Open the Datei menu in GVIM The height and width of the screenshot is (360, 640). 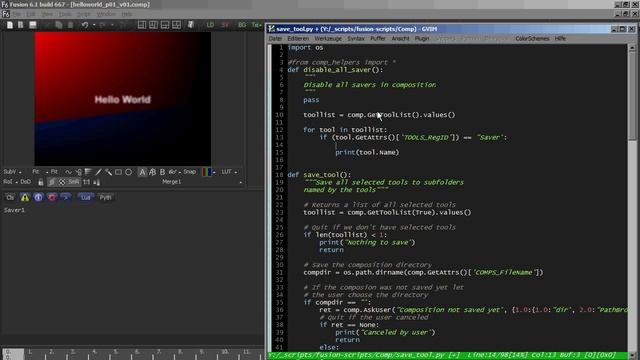click(275, 38)
